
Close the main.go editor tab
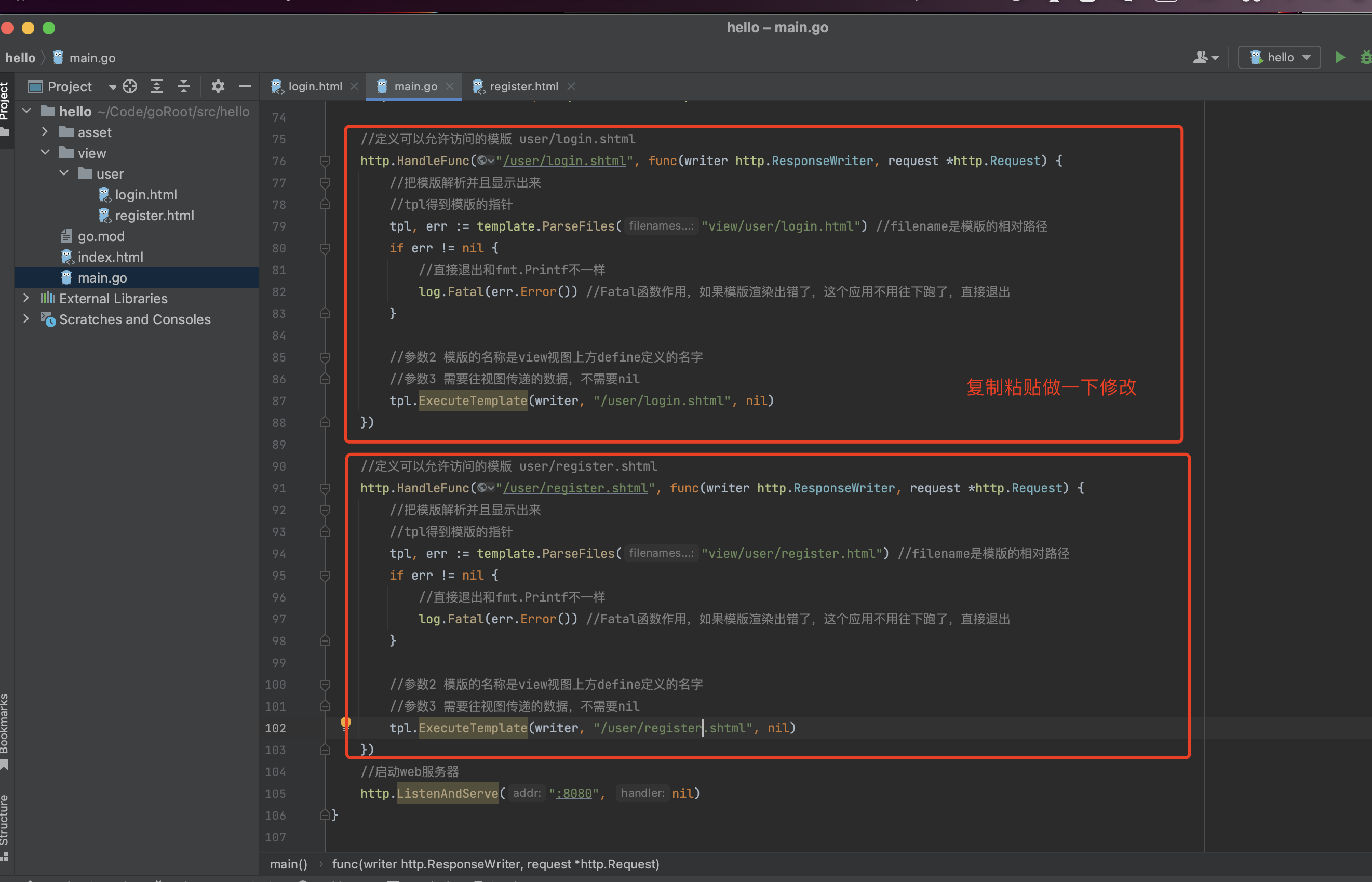[450, 86]
